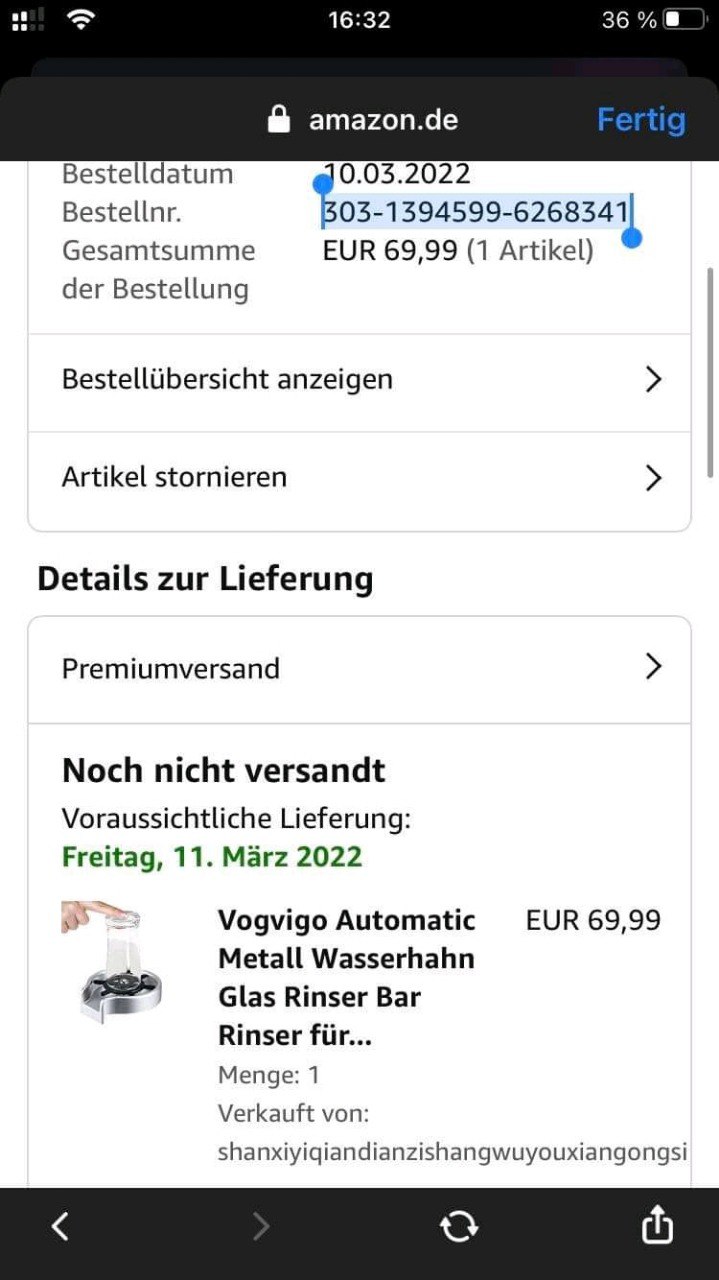Select the Artikel stornieren row
The width and height of the screenshot is (719, 1280).
pyautogui.click(x=174, y=477)
